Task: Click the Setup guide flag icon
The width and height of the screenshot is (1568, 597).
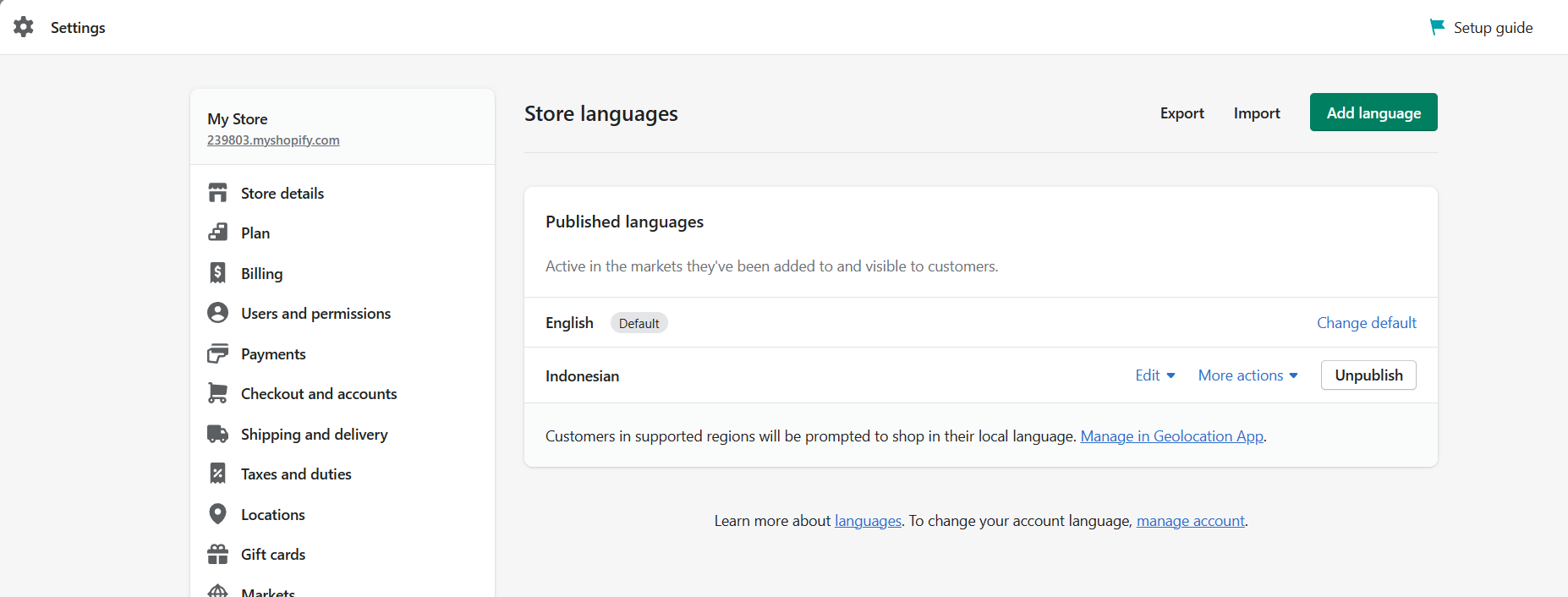Action: coord(1437,27)
